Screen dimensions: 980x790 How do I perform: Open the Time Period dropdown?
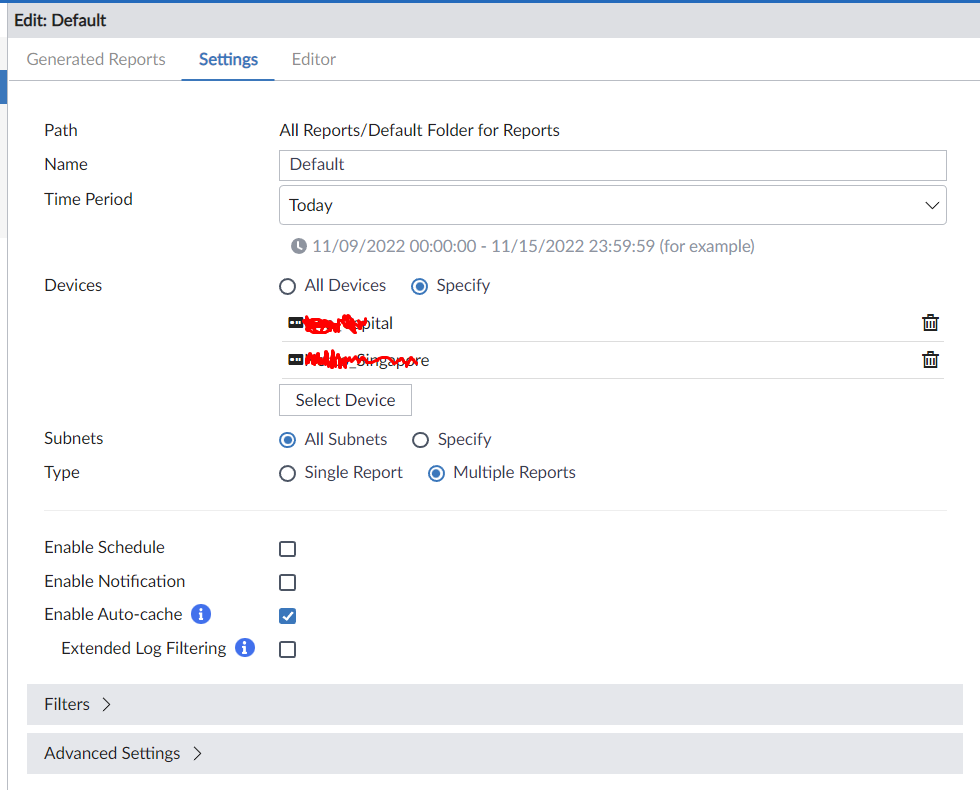point(612,205)
